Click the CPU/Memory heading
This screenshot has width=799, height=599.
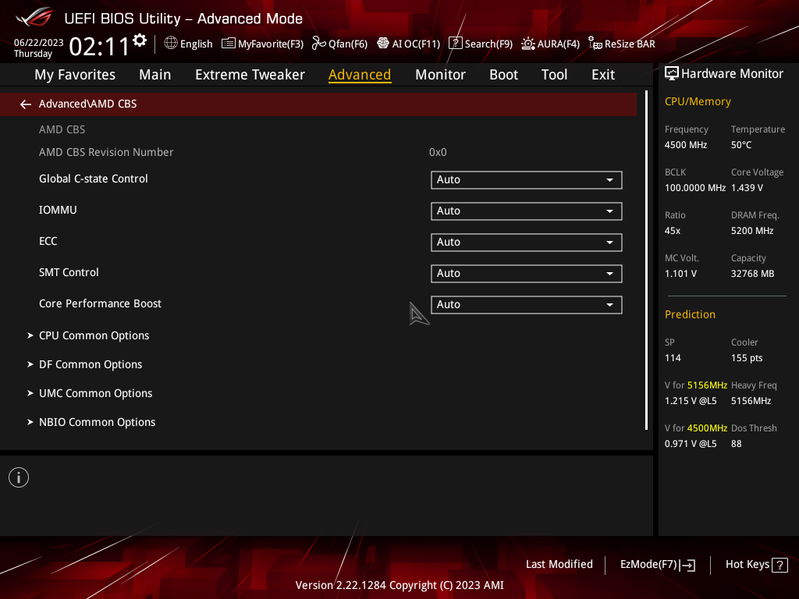tap(698, 101)
